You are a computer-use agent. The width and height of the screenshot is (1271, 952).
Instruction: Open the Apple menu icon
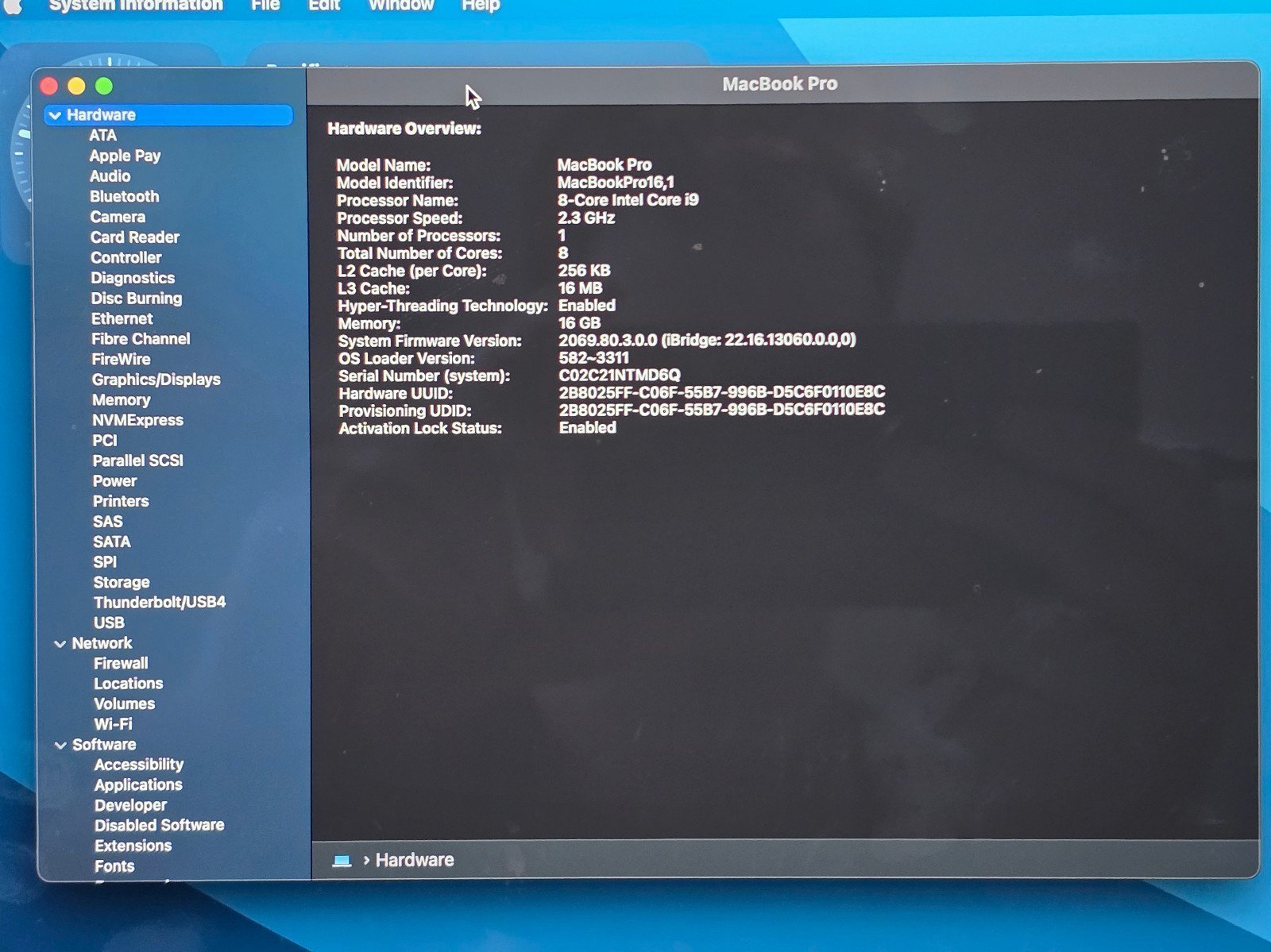click(x=14, y=6)
